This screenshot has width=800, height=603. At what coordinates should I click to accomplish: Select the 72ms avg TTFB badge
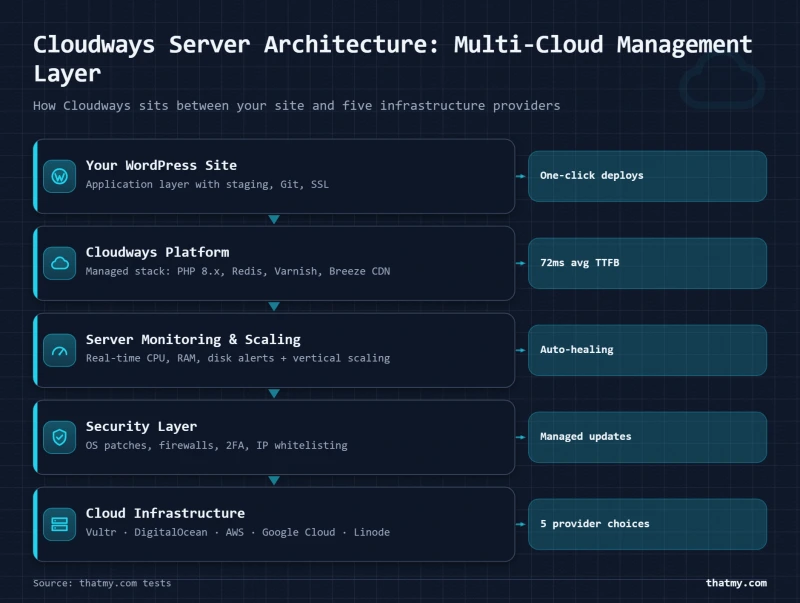(x=647, y=263)
